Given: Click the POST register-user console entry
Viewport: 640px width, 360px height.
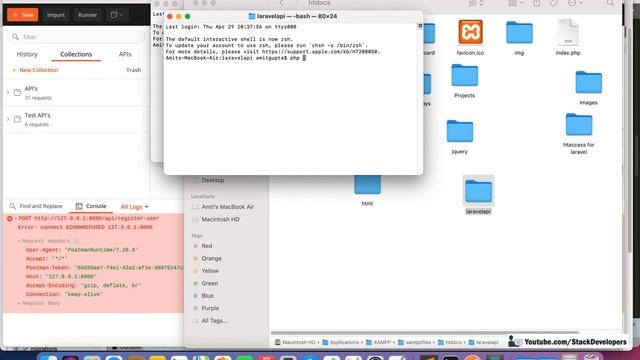Looking at the screenshot, I should (x=89, y=218).
